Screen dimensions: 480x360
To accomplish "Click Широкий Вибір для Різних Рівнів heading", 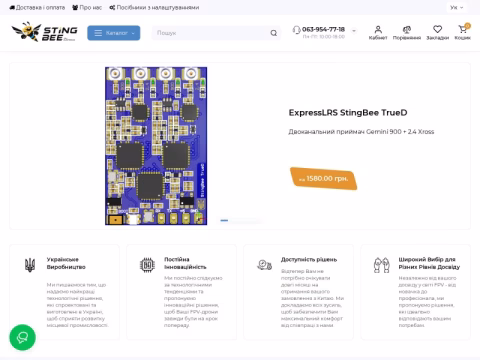I will click(429, 263).
